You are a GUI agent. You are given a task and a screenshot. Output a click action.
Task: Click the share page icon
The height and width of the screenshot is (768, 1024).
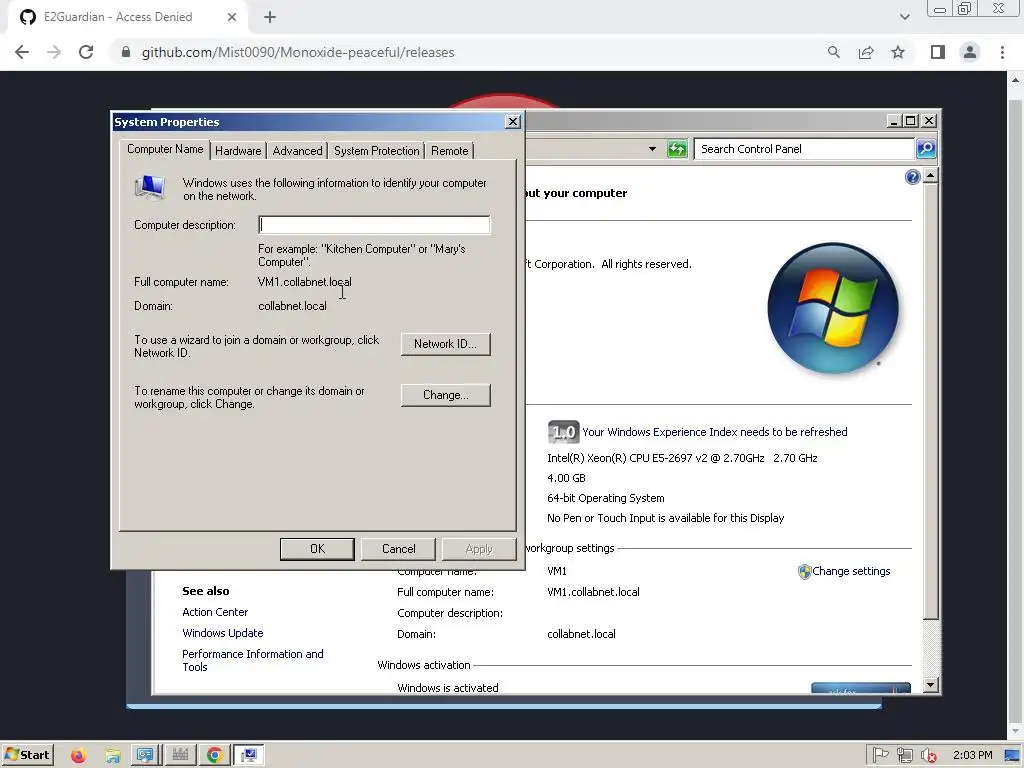(x=866, y=52)
